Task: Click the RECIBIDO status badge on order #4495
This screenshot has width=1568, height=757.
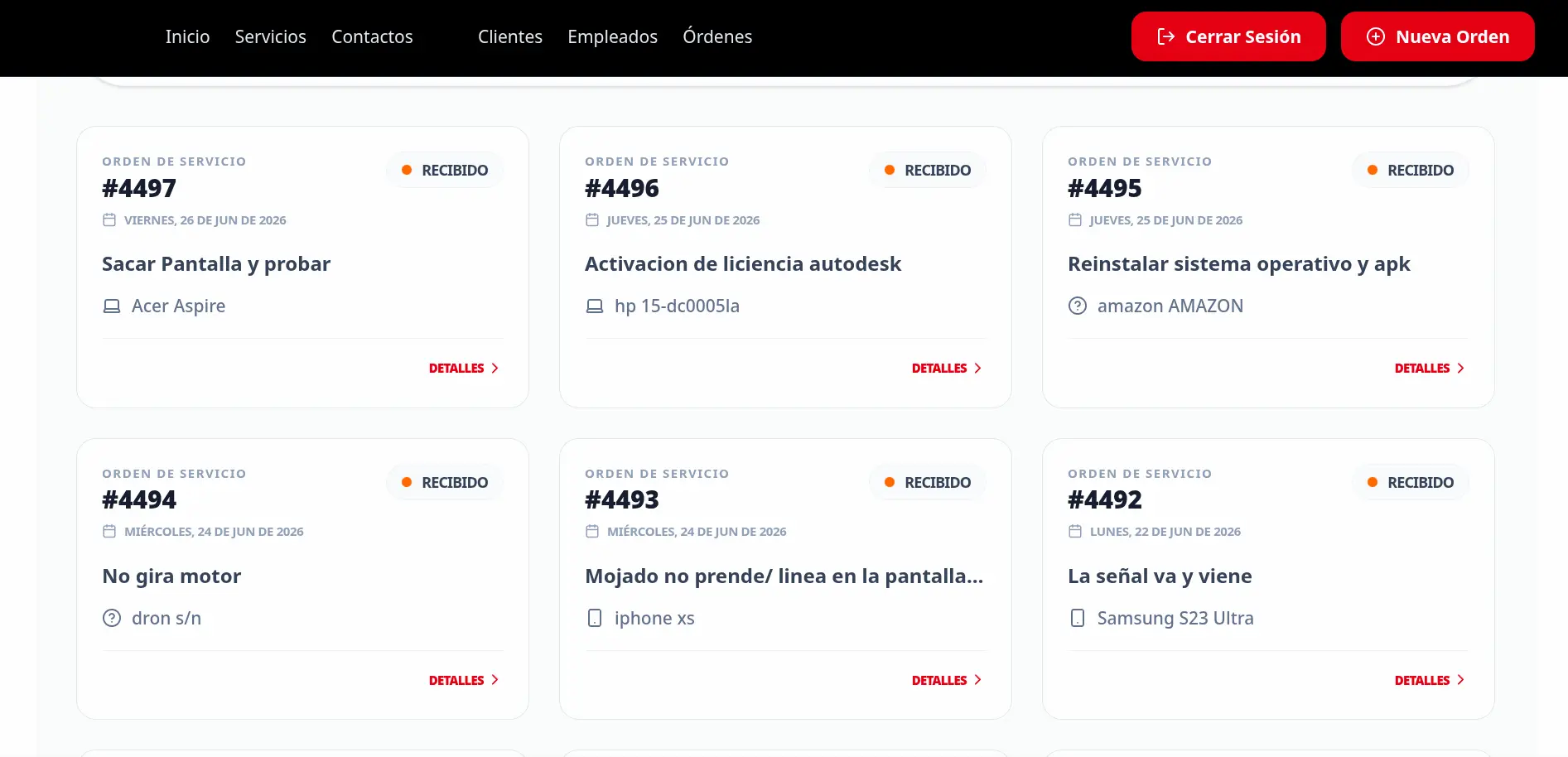Action: pos(1411,170)
